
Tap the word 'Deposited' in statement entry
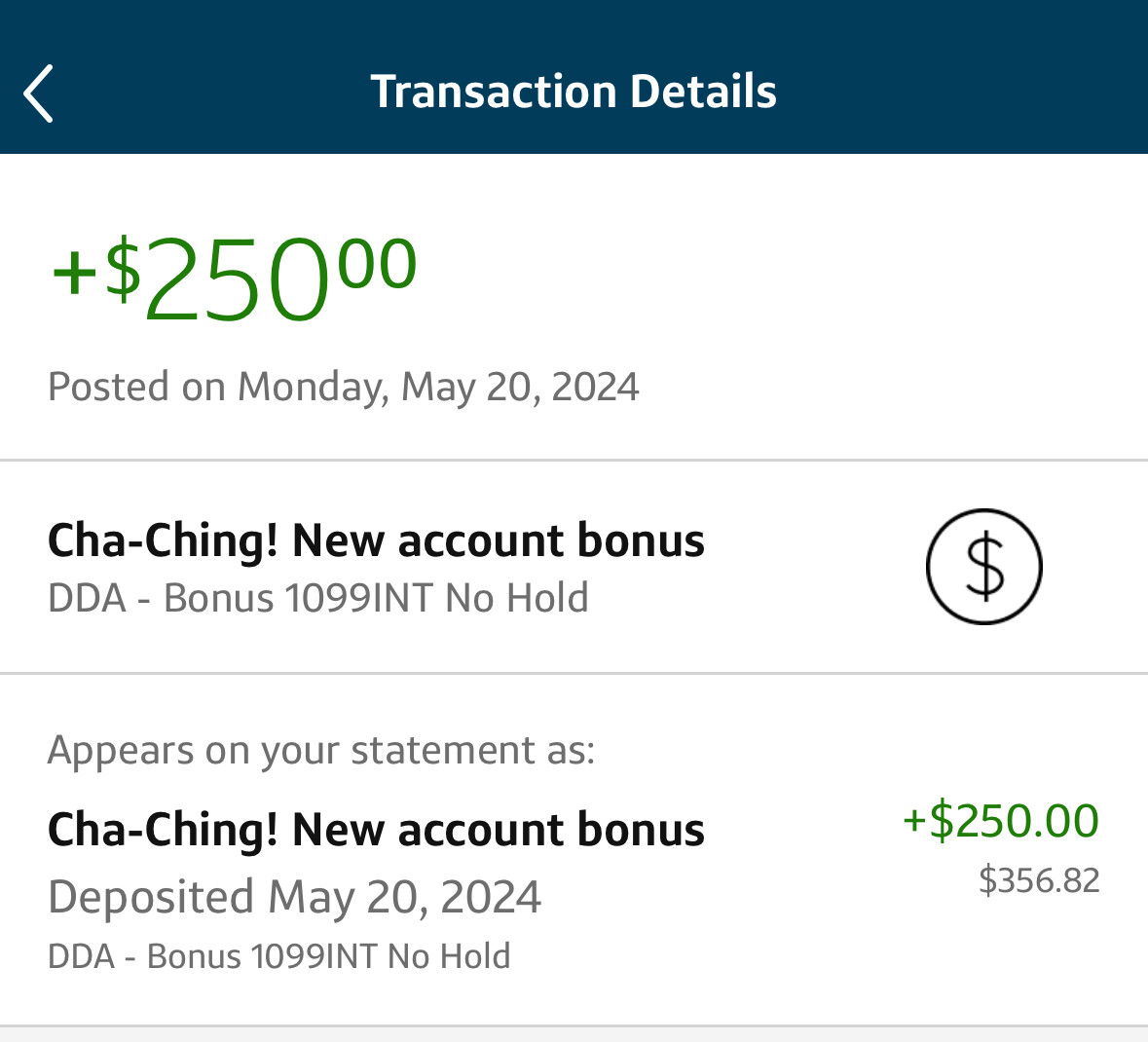[x=151, y=897]
